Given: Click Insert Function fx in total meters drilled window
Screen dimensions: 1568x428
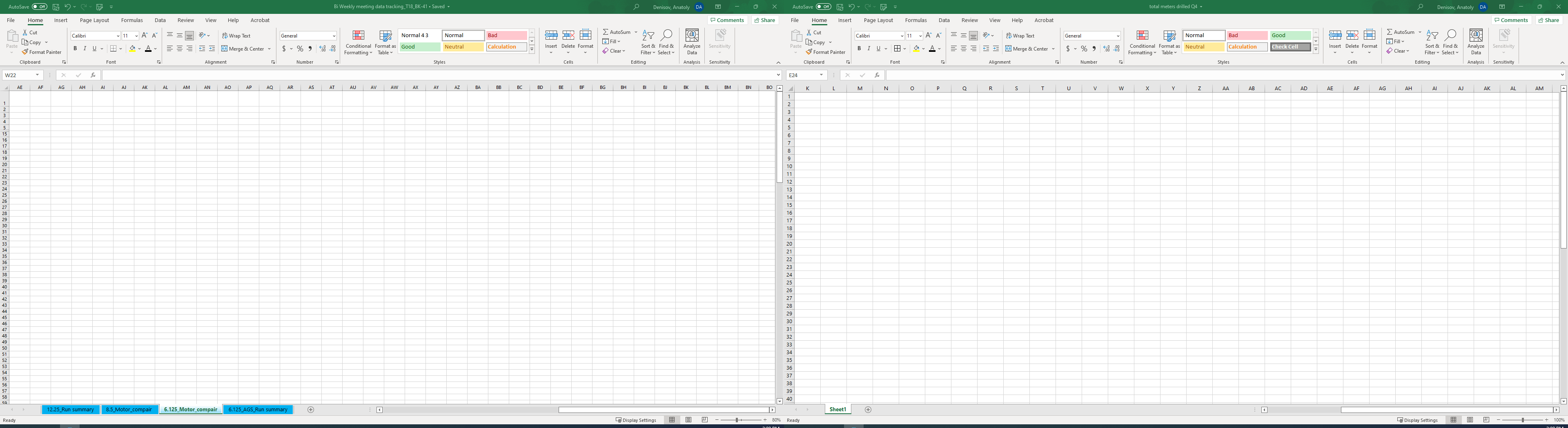Looking at the screenshot, I should [877, 75].
